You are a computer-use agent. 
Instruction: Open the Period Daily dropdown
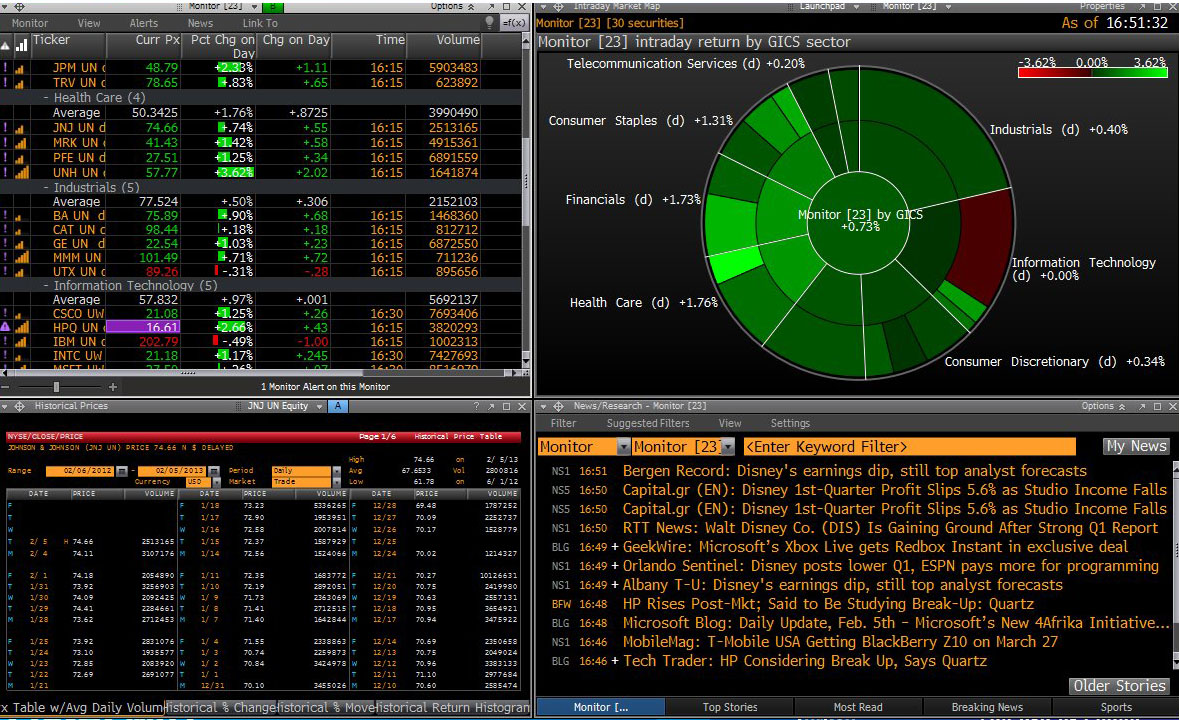336,471
